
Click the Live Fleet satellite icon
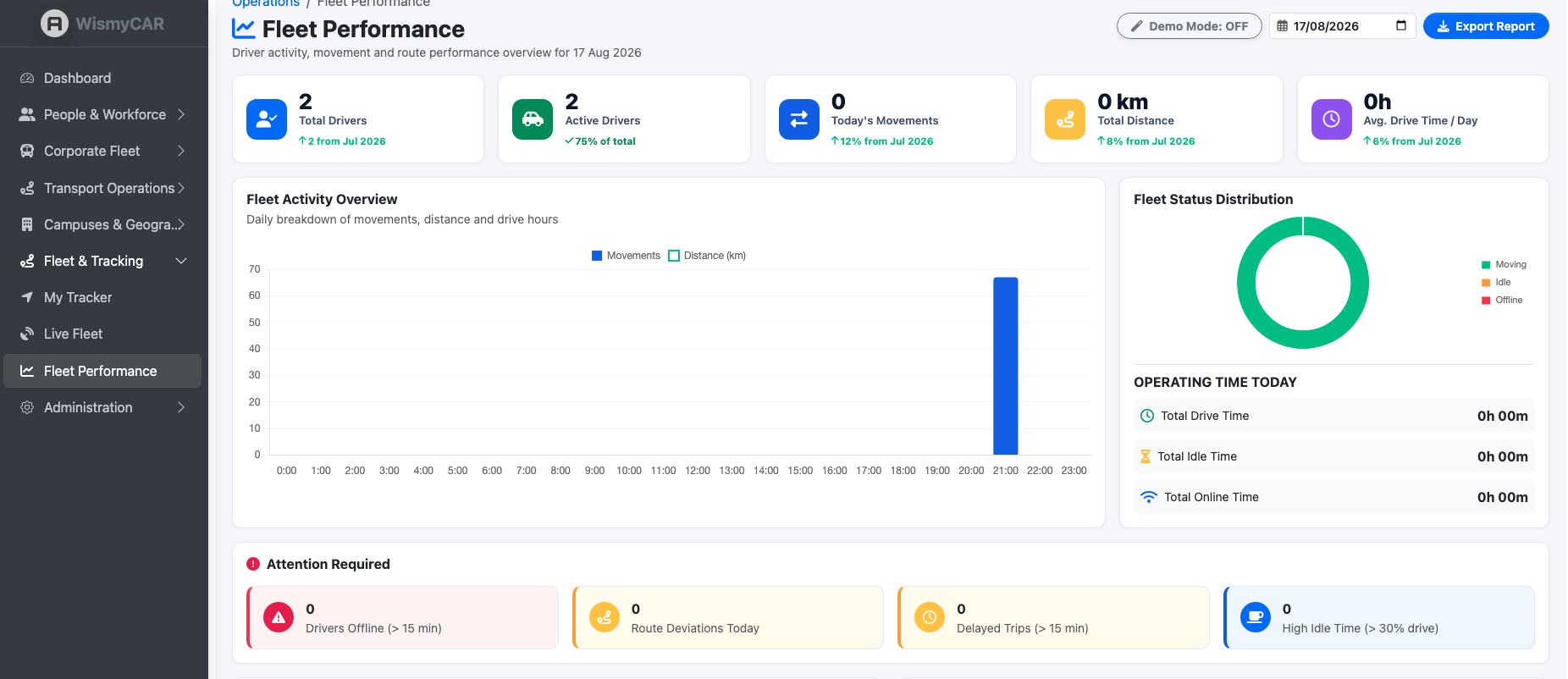pos(27,334)
